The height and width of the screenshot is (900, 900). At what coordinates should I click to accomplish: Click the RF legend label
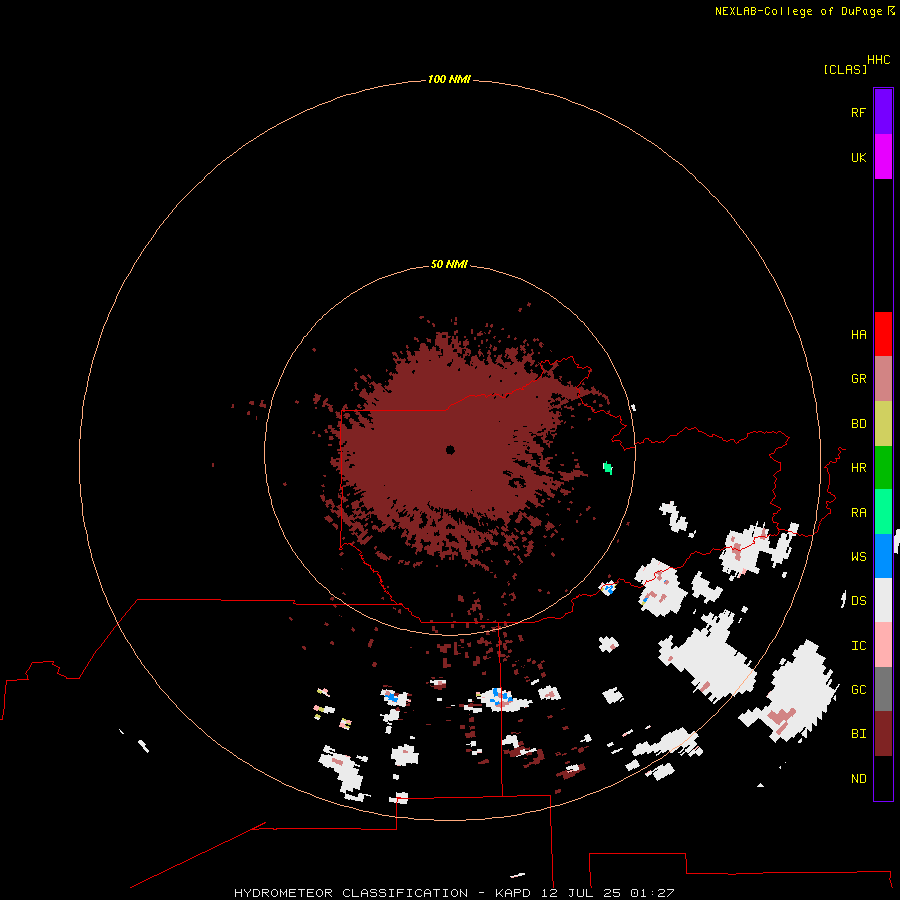pyautogui.click(x=859, y=112)
